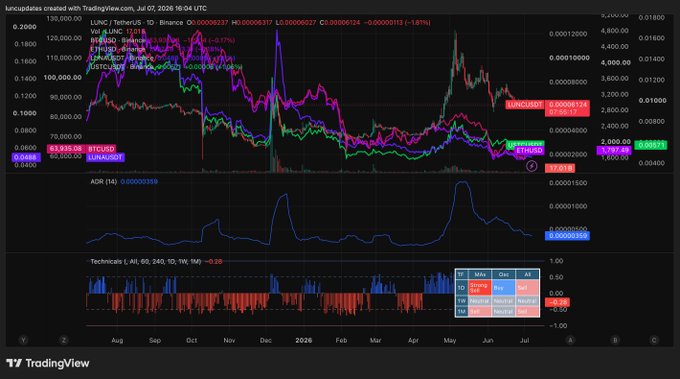Click the 1W row label in table
This screenshot has height=379, width=680.
pos(461,301)
